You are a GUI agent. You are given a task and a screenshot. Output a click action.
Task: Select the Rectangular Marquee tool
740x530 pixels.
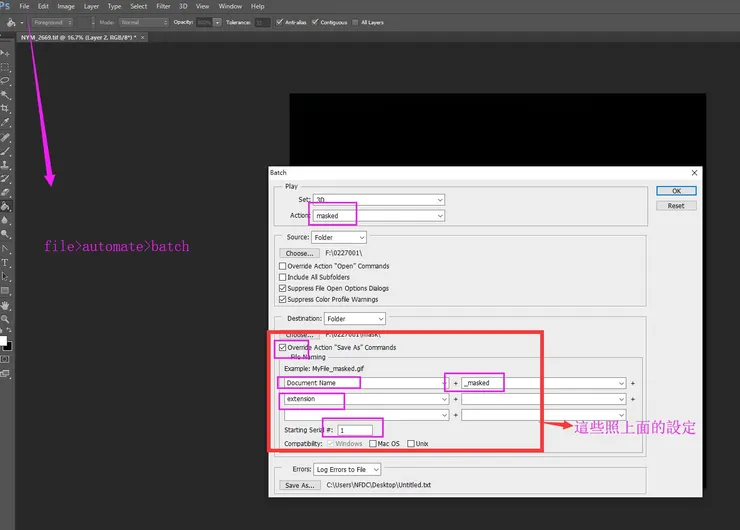[x=5, y=66]
